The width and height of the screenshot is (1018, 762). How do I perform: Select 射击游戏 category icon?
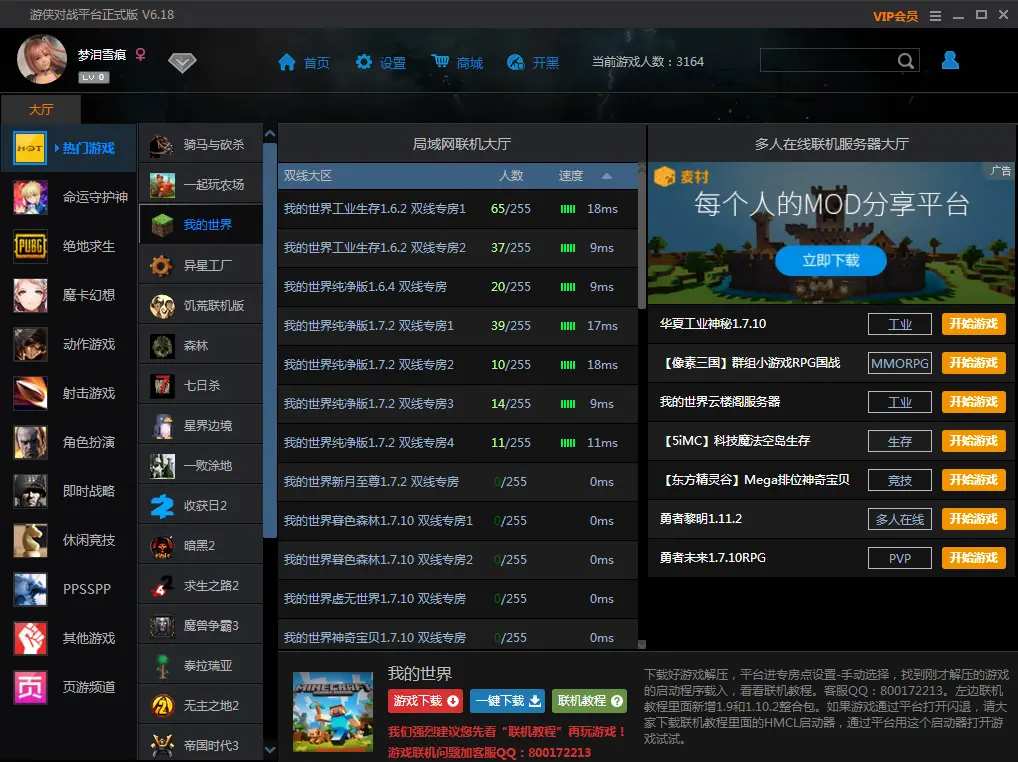point(31,393)
